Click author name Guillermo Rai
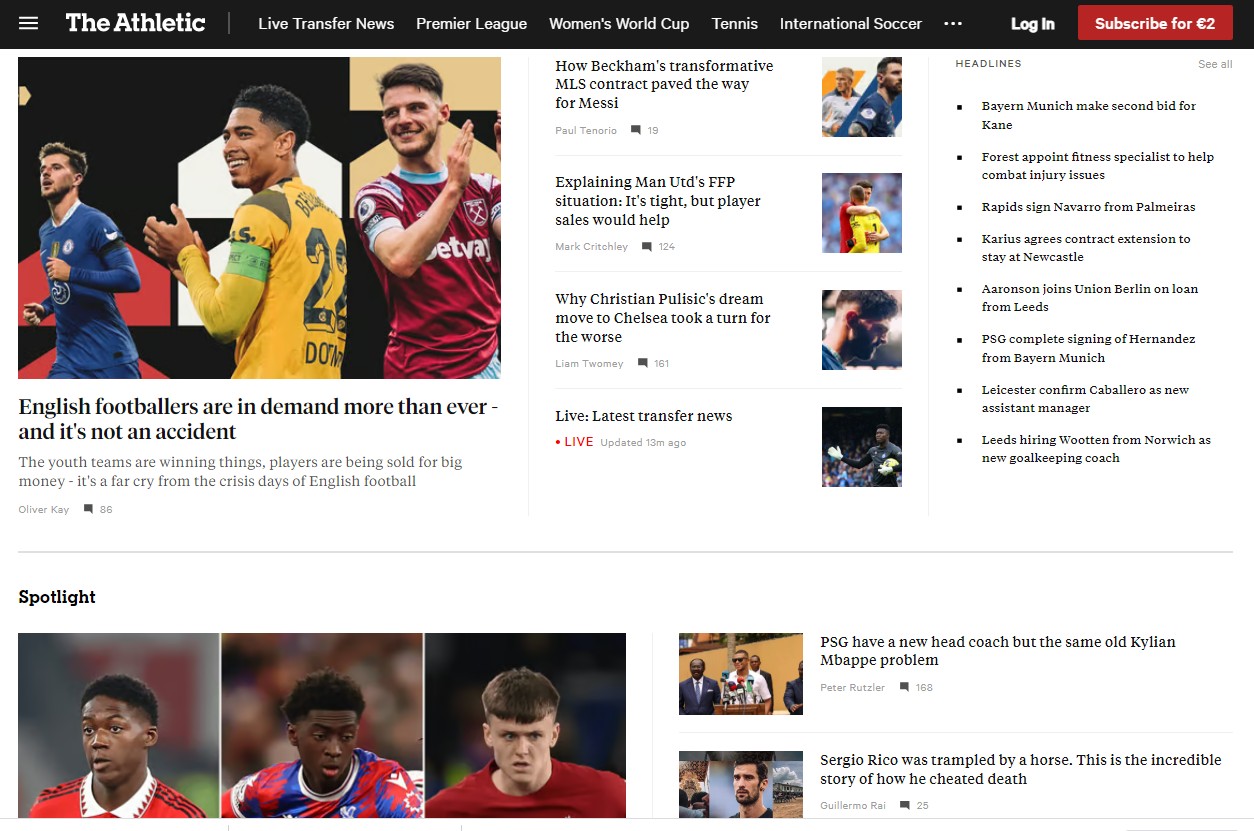The width and height of the screenshot is (1254, 831). tap(853, 806)
